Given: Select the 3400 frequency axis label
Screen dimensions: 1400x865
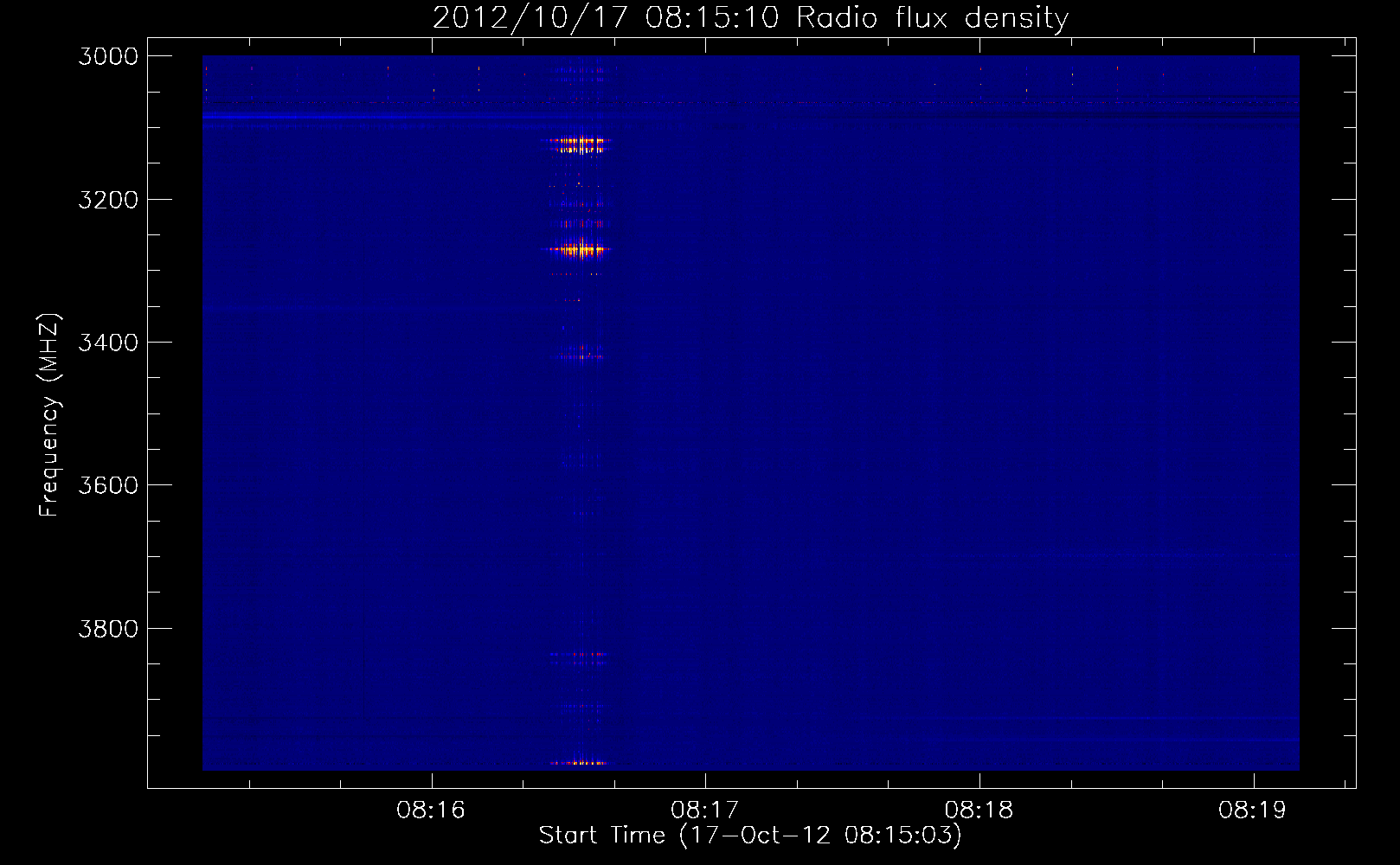Looking at the screenshot, I should coord(108,343).
